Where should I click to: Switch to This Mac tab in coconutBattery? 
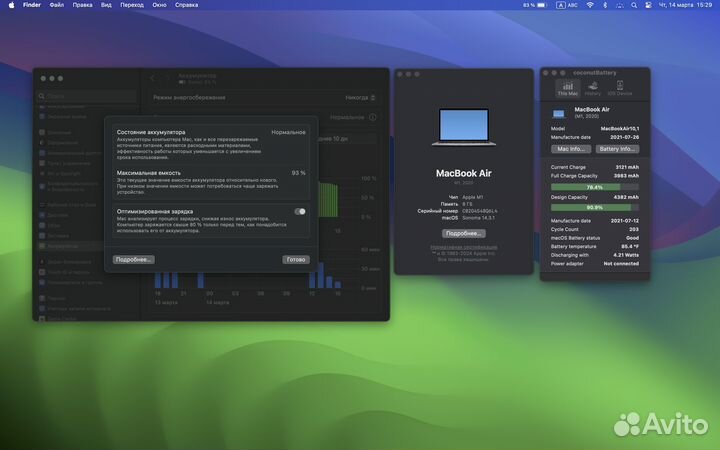(x=568, y=88)
